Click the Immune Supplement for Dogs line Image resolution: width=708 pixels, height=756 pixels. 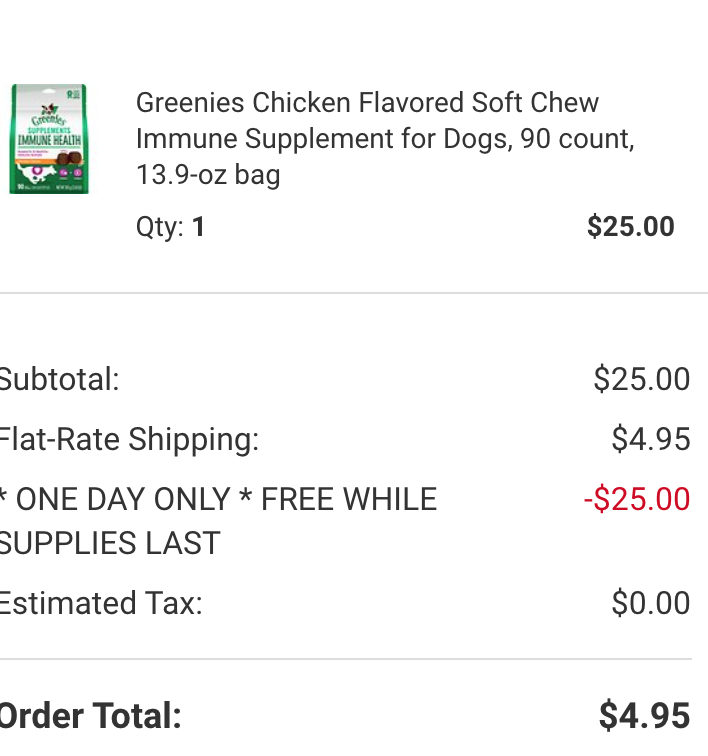pos(385,139)
